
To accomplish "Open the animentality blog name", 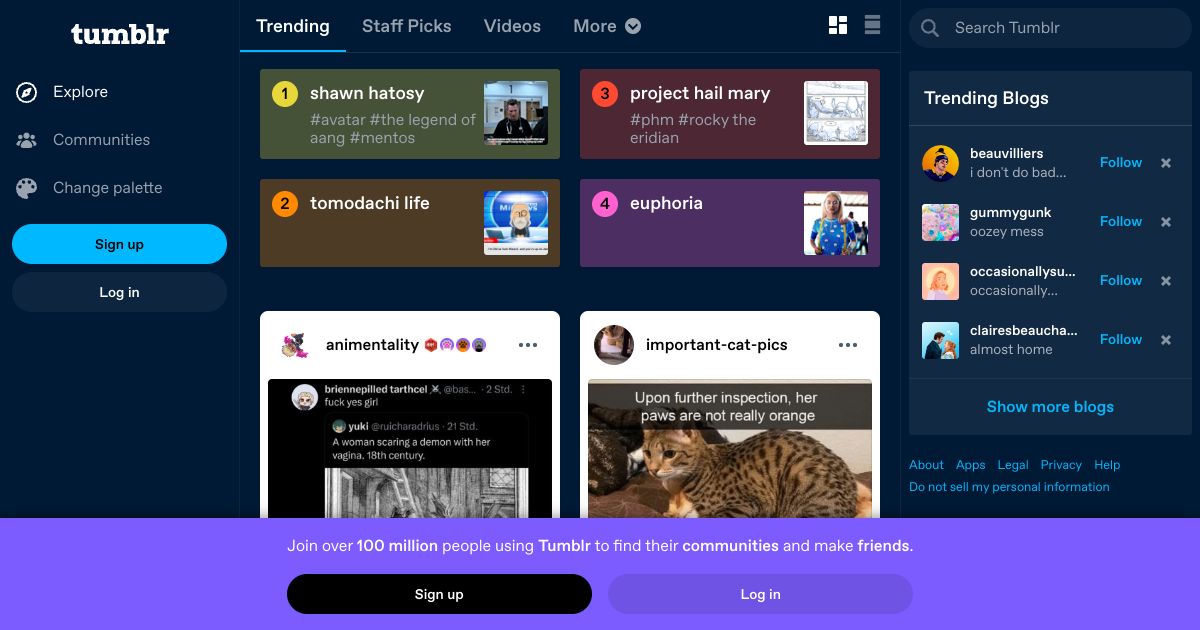I will 372,345.
